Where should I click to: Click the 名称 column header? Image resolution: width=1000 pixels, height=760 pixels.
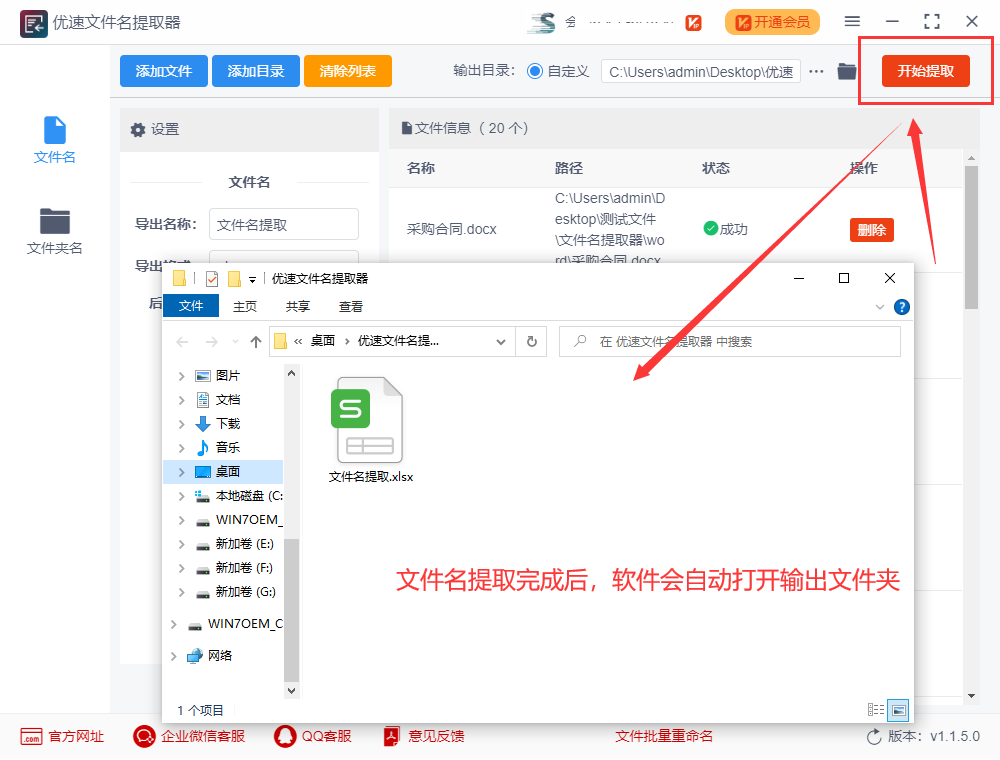coord(421,168)
